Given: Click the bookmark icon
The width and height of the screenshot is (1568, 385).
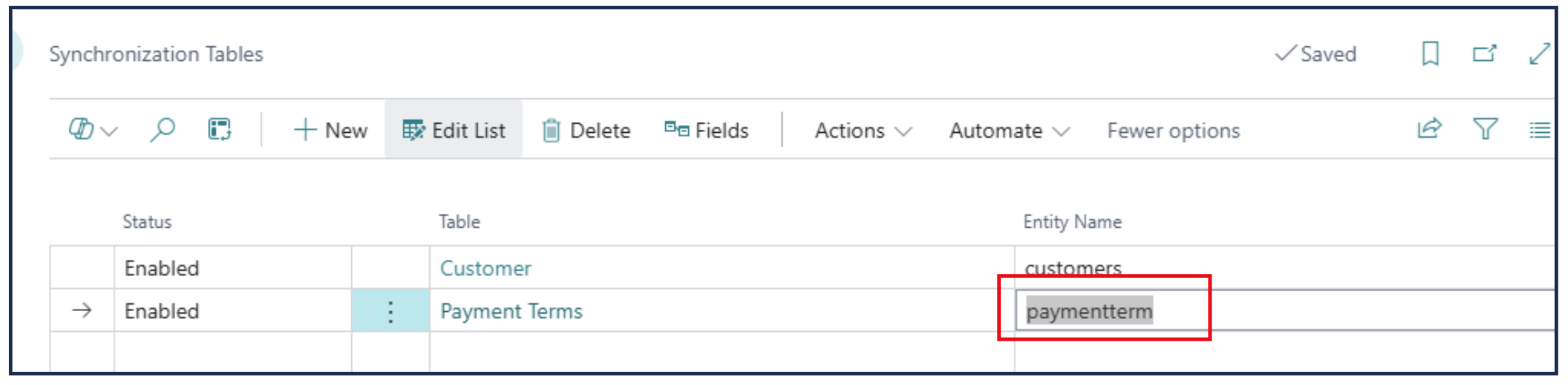Looking at the screenshot, I should click(x=1430, y=54).
